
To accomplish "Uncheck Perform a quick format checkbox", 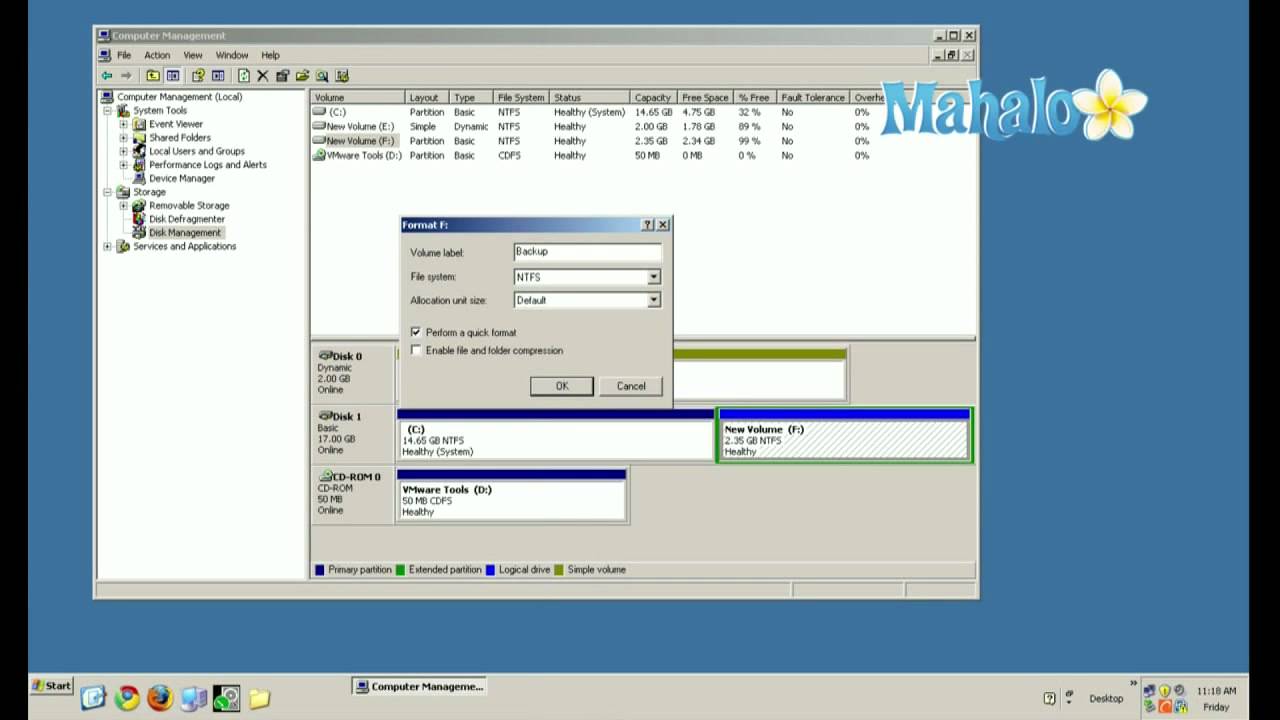I will click(416, 332).
